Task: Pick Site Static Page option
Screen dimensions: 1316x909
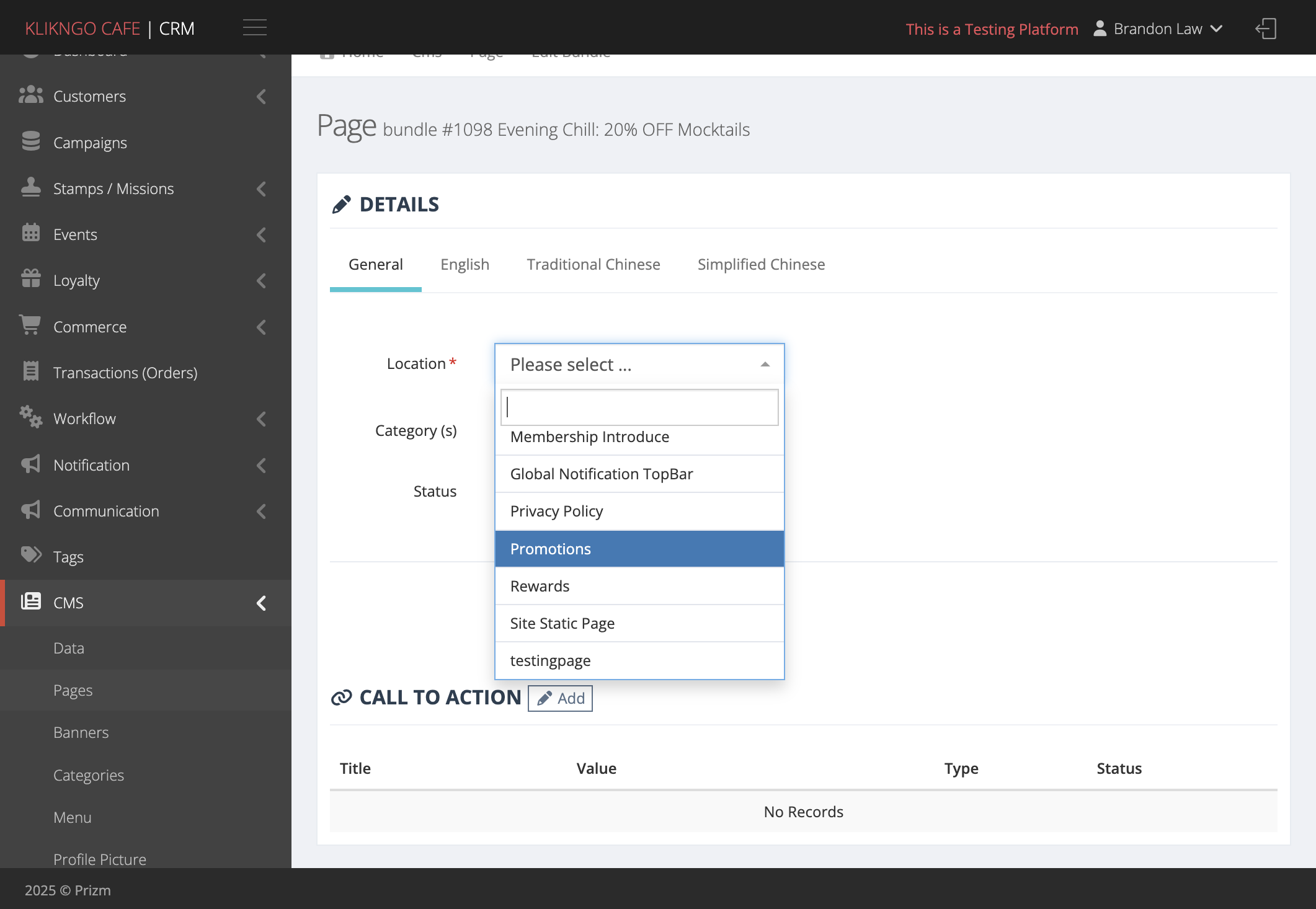Action: [x=639, y=623]
